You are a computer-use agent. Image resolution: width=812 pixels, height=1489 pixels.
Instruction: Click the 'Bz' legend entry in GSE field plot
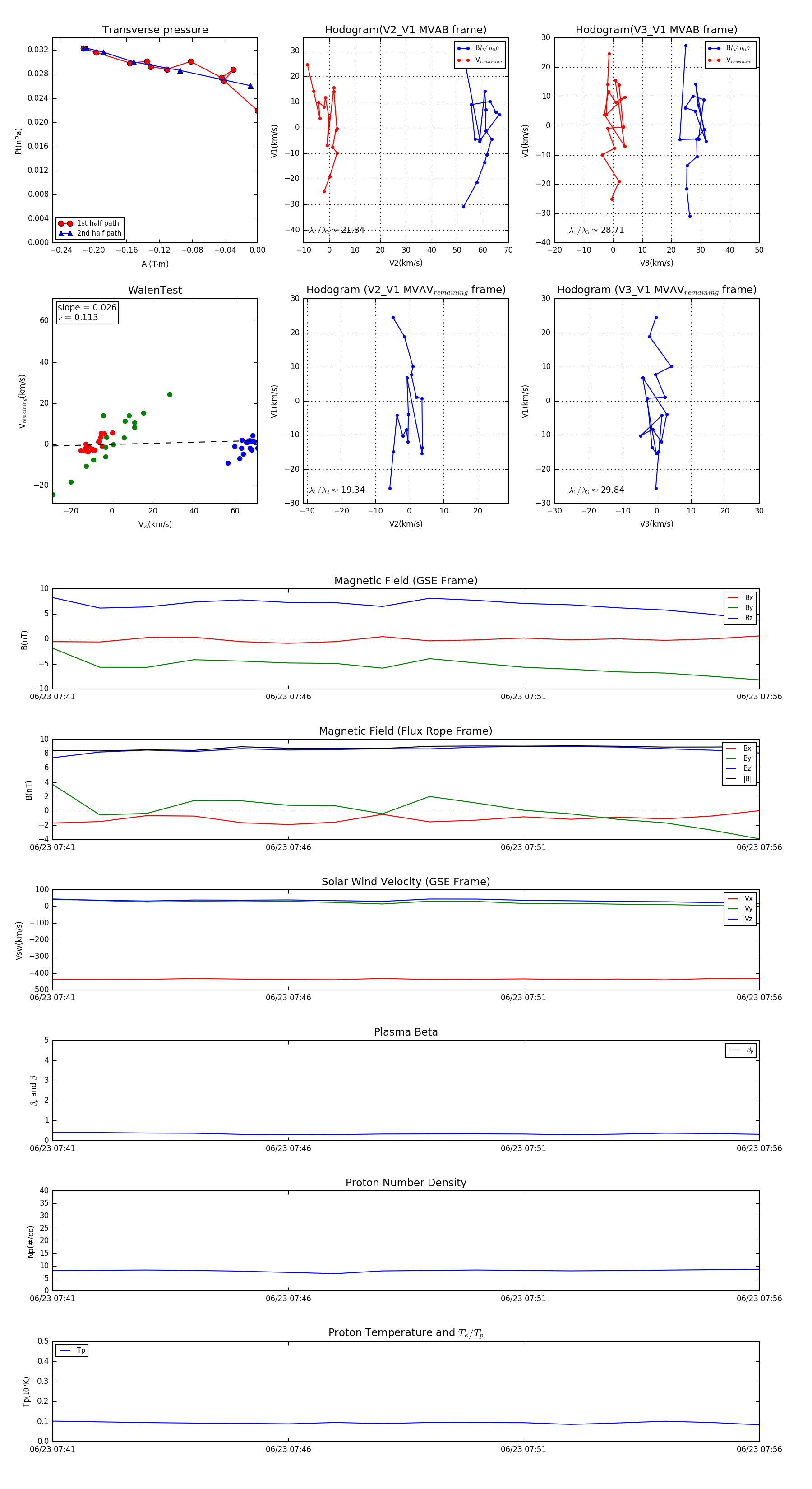pos(740,618)
